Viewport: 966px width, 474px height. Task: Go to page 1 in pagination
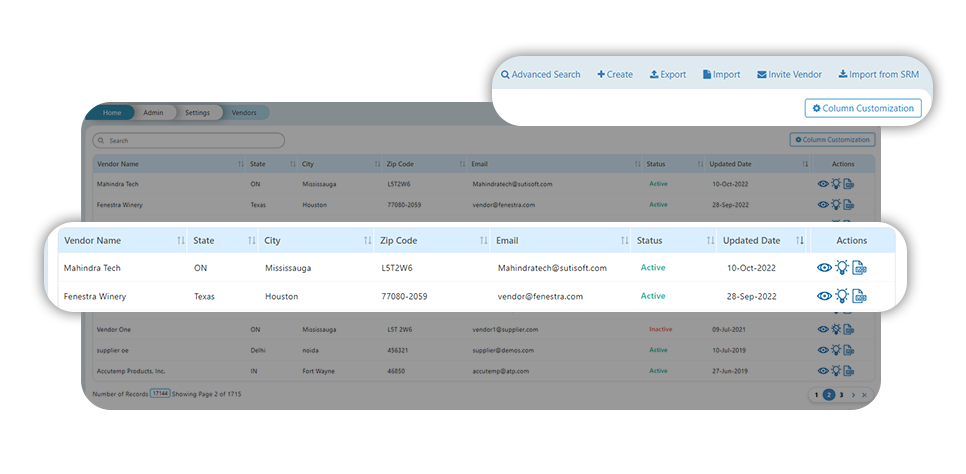coord(816,395)
